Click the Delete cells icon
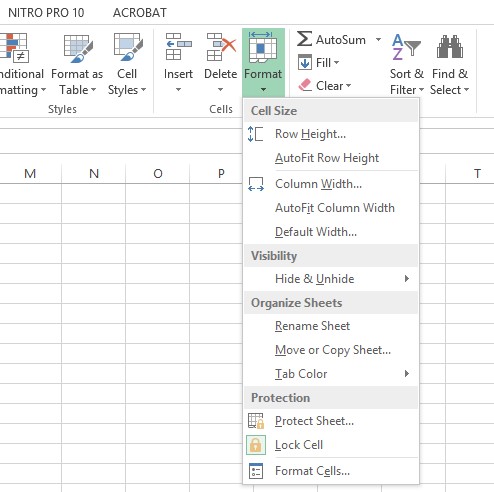Viewport: 494px width, 492px height. (221, 47)
